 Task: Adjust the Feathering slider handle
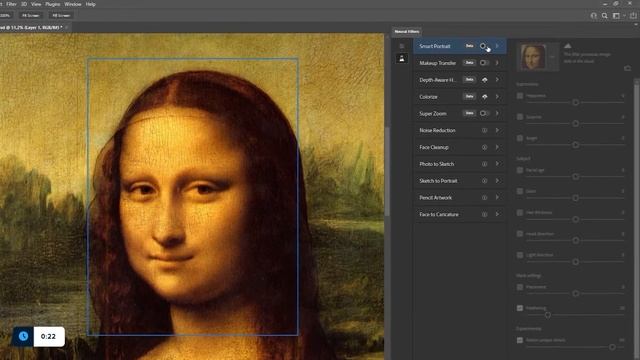tap(548, 315)
